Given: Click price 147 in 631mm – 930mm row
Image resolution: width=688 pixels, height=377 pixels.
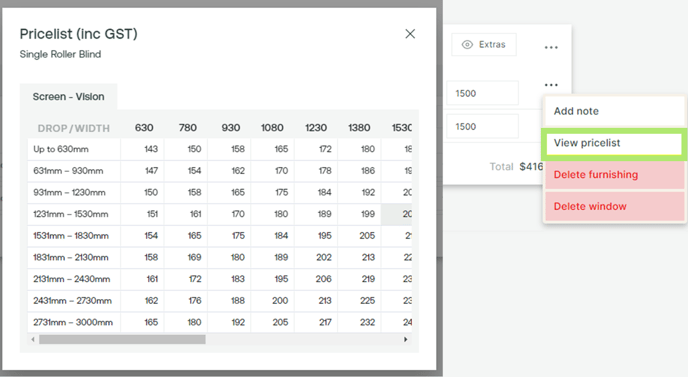Looking at the screenshot, I should coord(151,171).
